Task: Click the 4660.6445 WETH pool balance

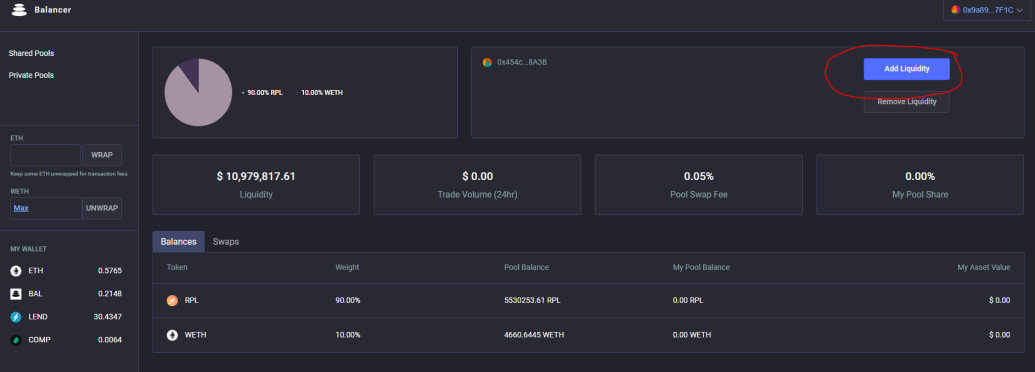Action: coord(534,335)
